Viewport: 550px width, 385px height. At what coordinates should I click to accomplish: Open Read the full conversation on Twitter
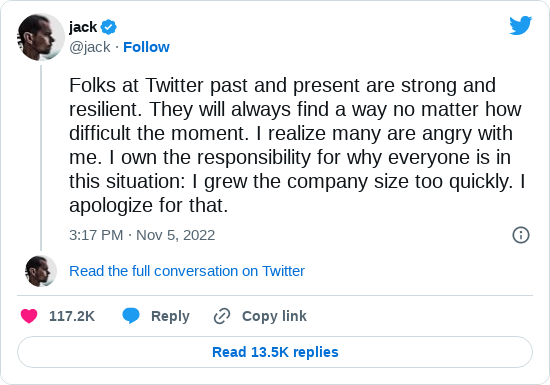point(187,271)
